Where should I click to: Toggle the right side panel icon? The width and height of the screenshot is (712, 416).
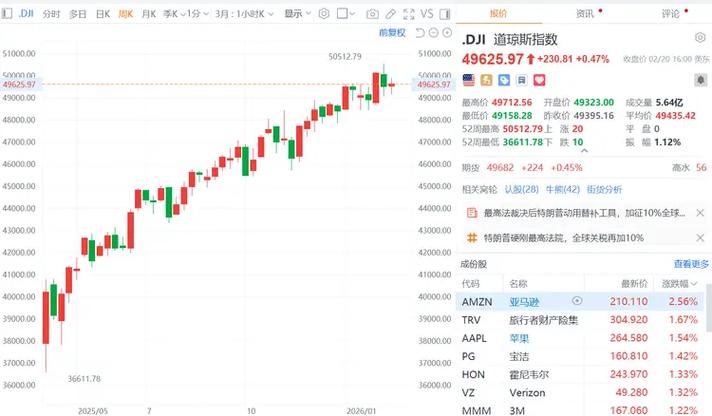(445, 14)
